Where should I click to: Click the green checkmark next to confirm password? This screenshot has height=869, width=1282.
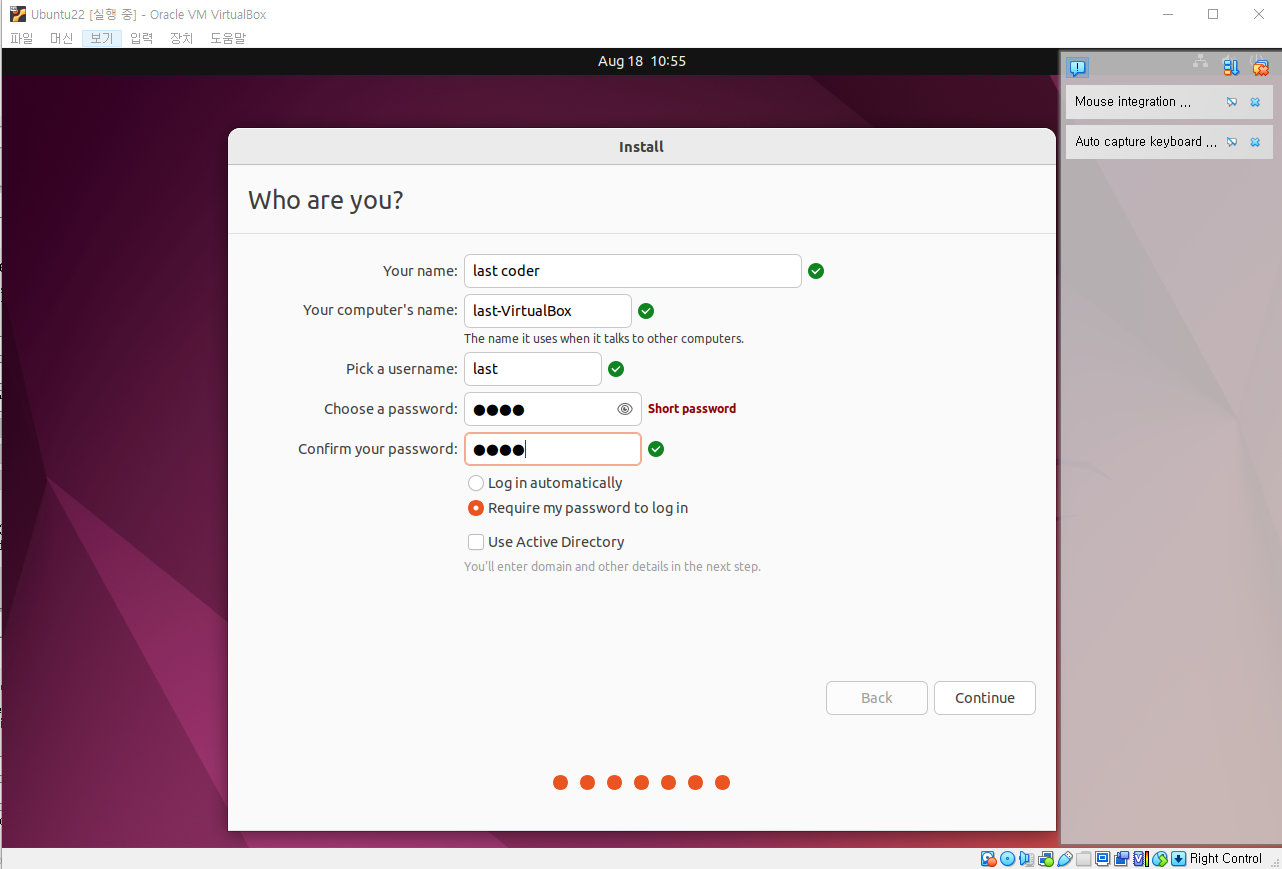coord(656,449)
